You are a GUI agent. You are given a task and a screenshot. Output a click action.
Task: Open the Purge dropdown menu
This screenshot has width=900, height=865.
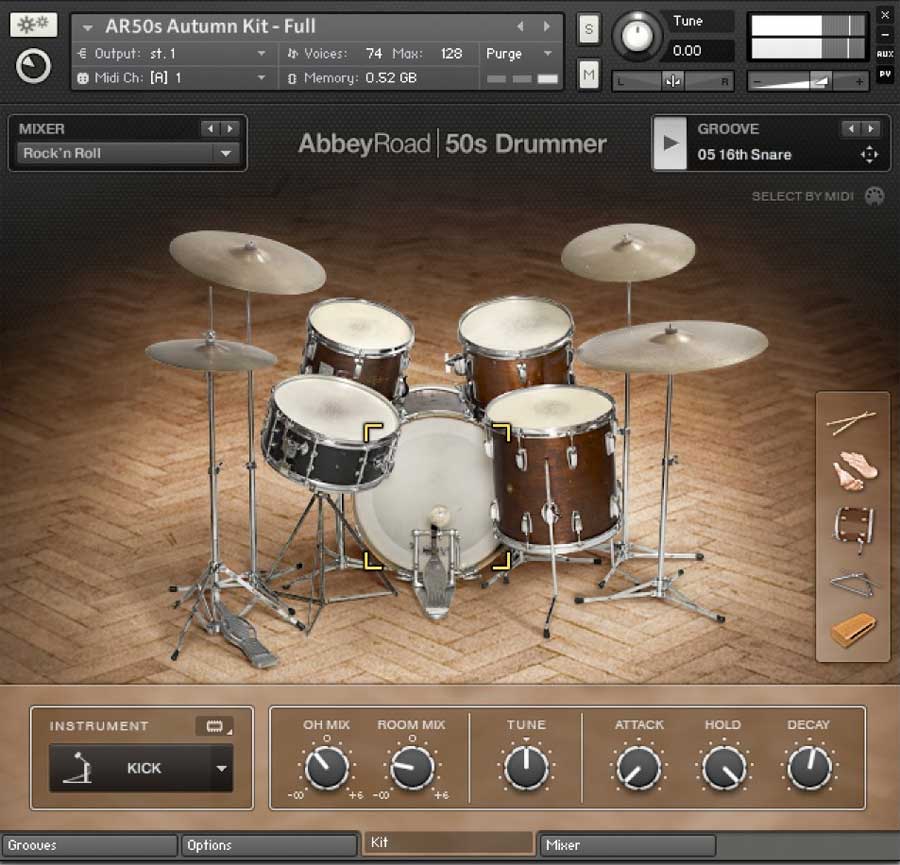click(x=518, y=53)
